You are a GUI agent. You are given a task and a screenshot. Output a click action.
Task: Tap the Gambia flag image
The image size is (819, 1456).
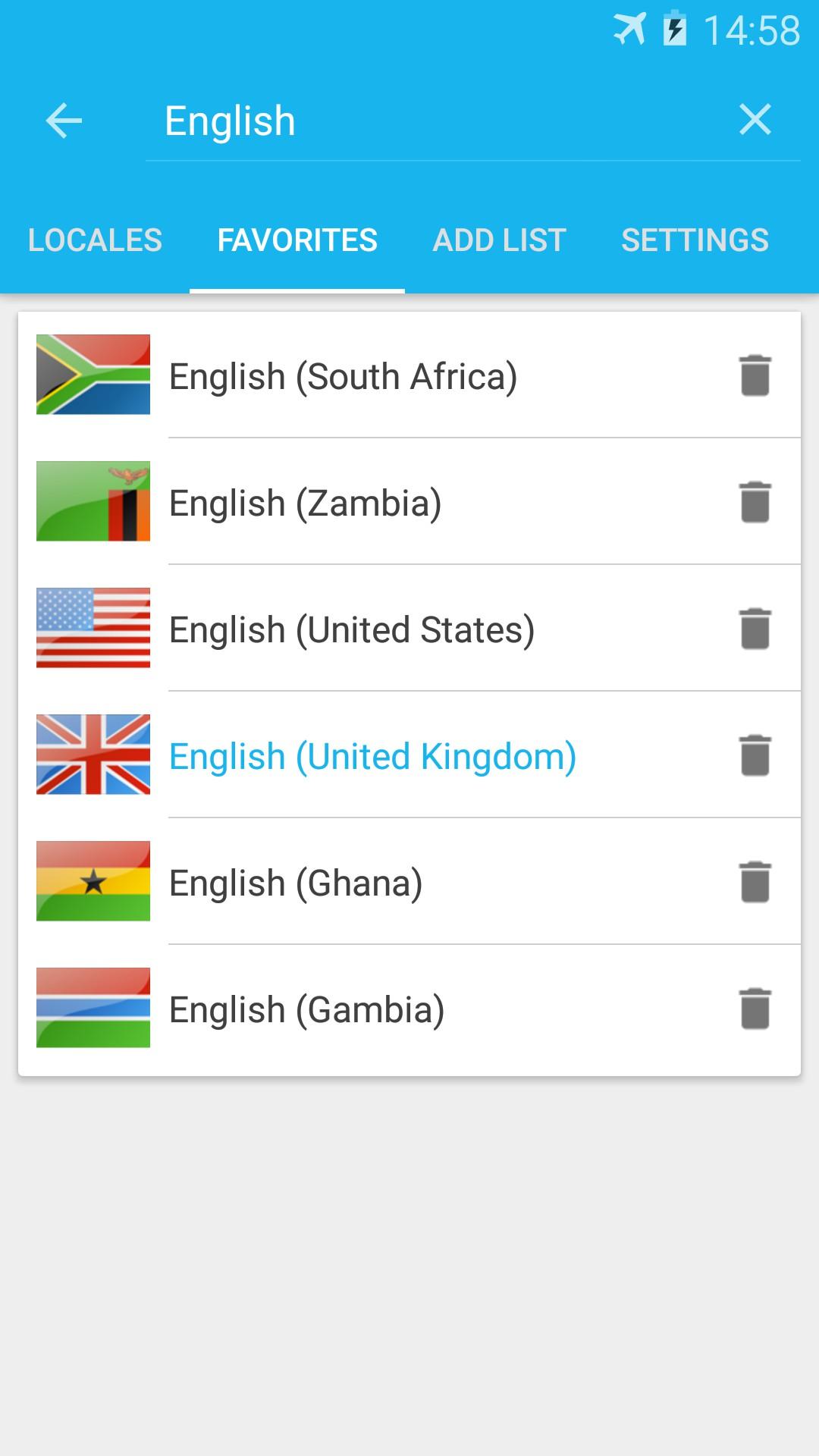pos(93,1008)
